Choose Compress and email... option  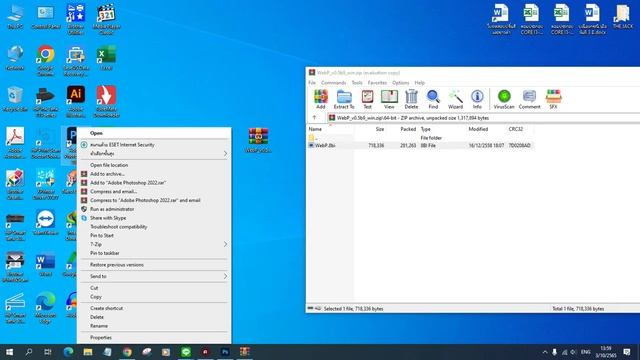(x=154, y=191)
